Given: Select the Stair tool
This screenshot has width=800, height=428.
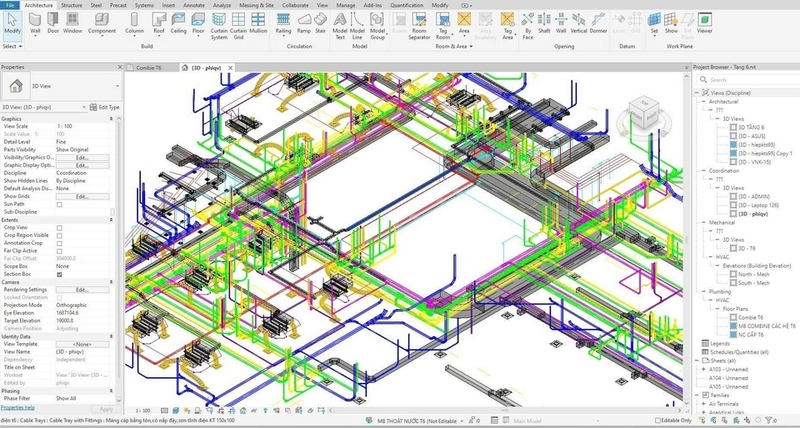Looking at the screenshot, I should [x=320, y=24].
